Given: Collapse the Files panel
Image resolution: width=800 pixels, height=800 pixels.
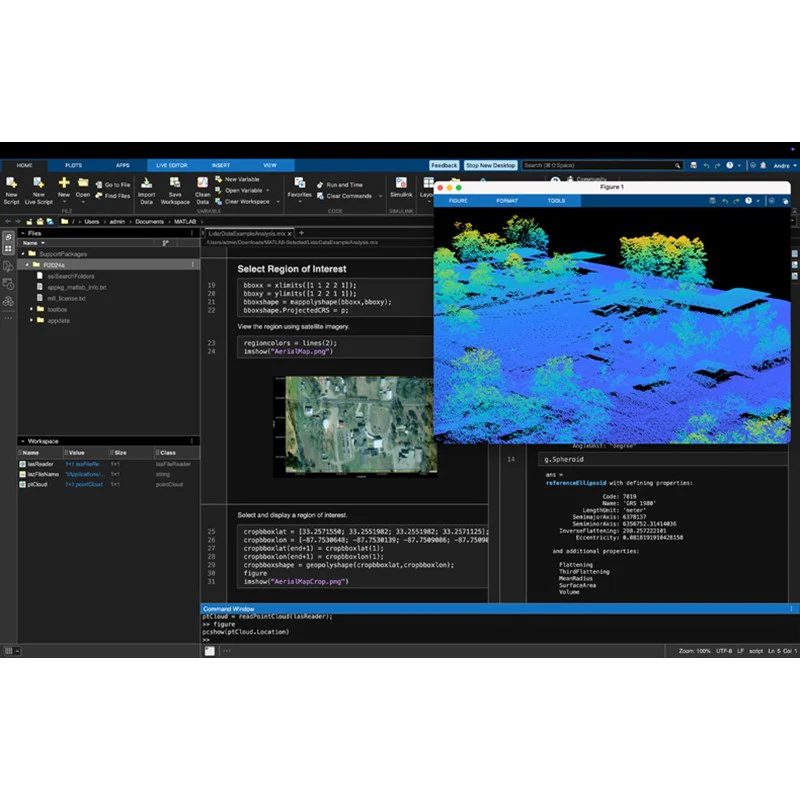Looking at the screenshot, I should 23,233.
